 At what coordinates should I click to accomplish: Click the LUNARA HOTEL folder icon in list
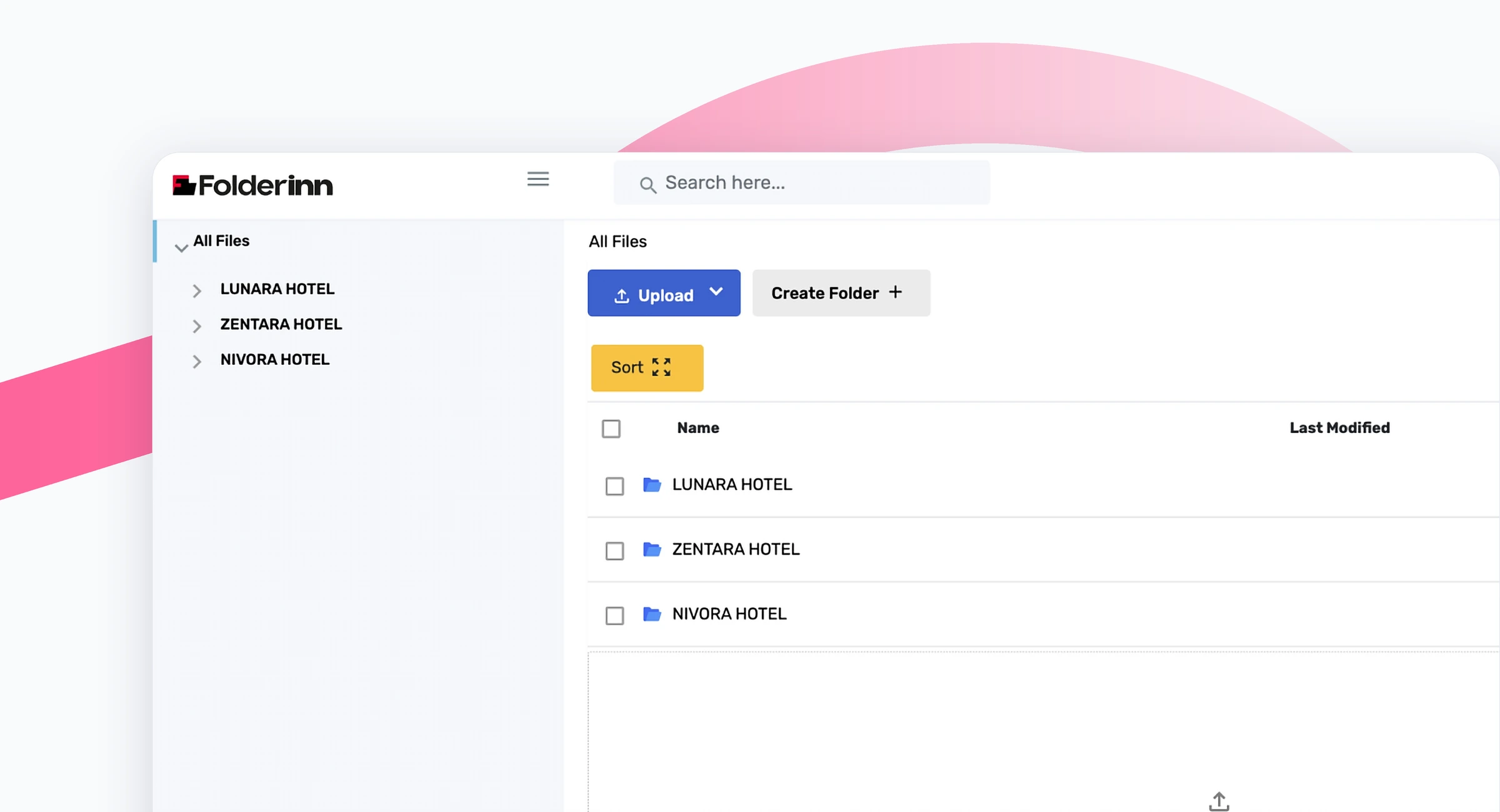[652, 485]
